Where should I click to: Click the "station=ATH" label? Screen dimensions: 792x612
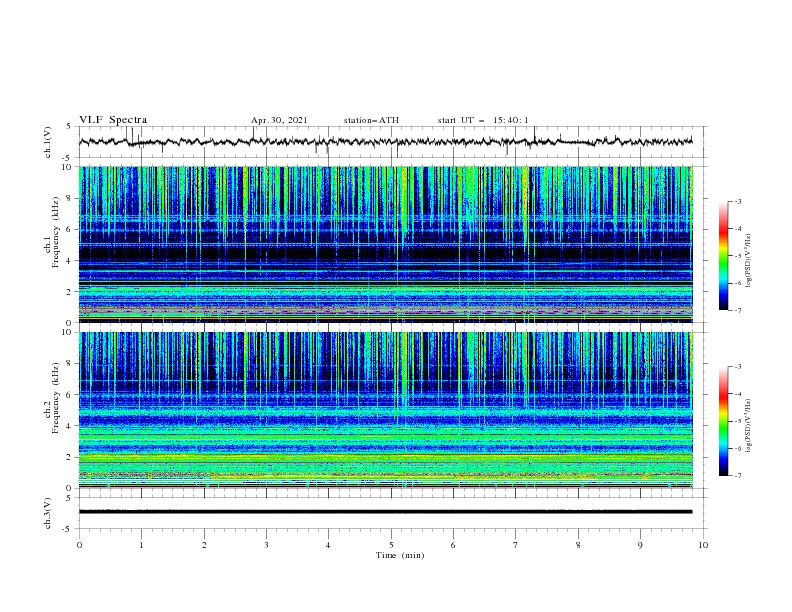pyautogui.click(x=371, y=120)
